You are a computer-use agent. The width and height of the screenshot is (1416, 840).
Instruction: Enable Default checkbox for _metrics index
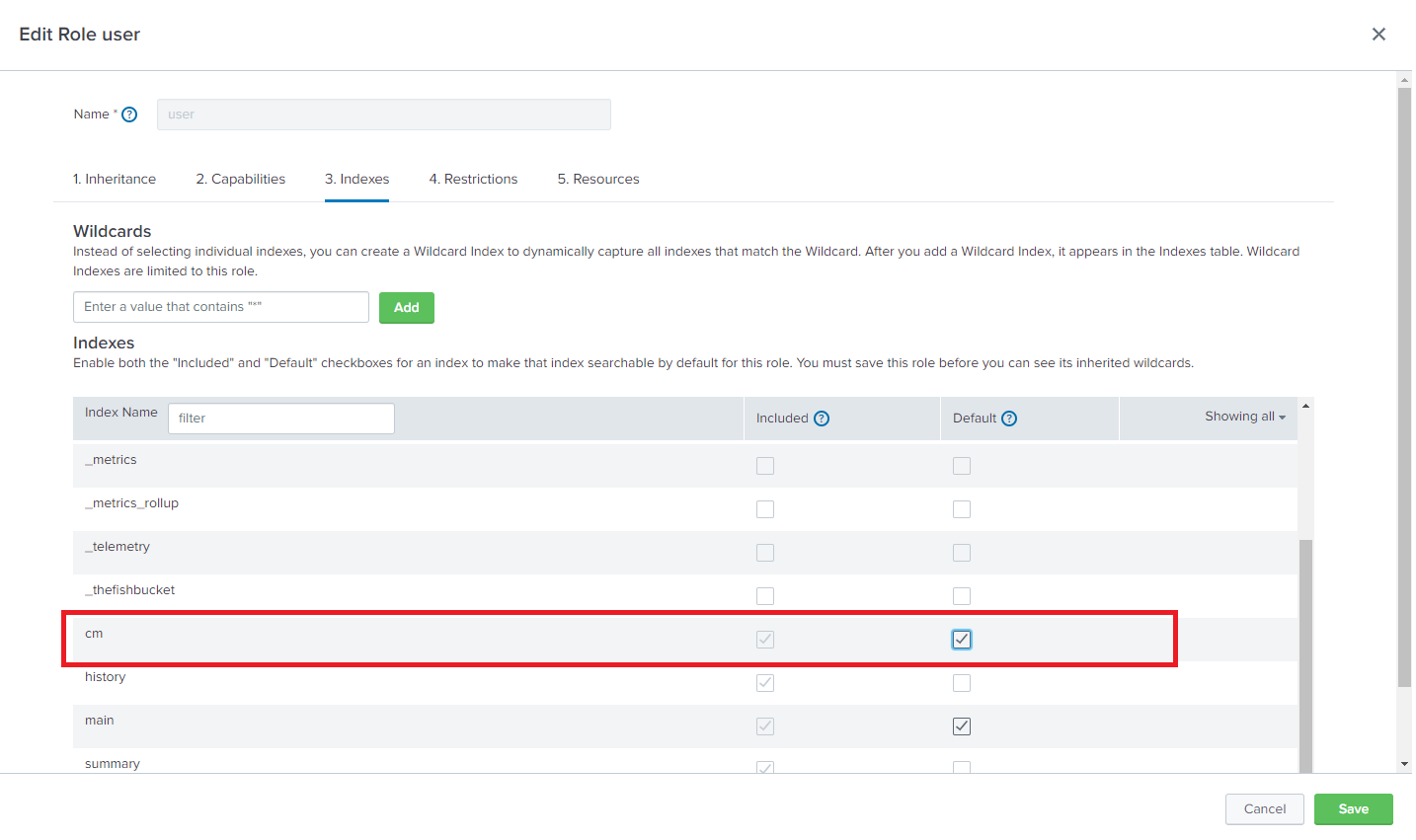tap(961, 465)
